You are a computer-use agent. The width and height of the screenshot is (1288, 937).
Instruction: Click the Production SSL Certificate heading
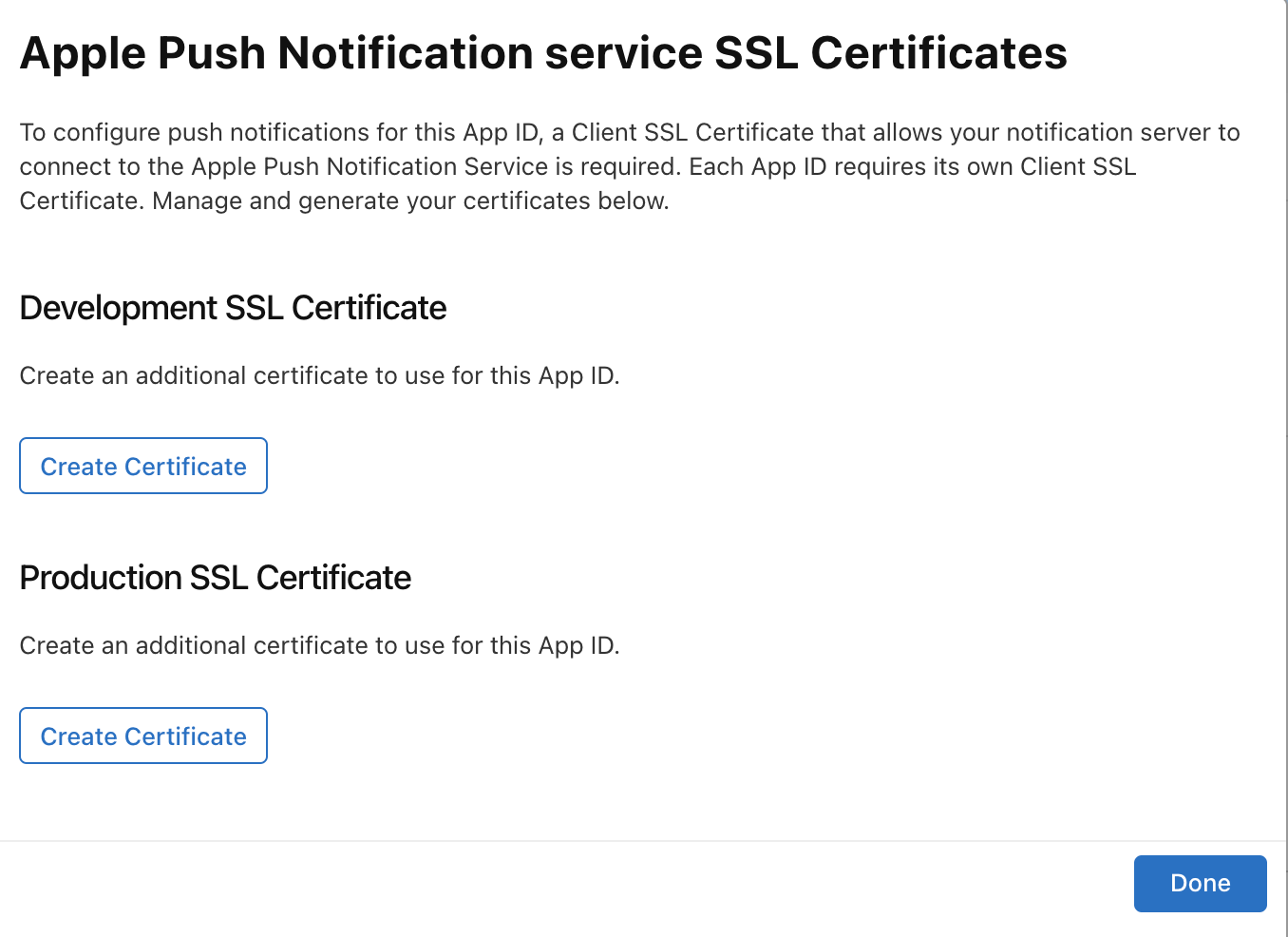coord(215,577)
